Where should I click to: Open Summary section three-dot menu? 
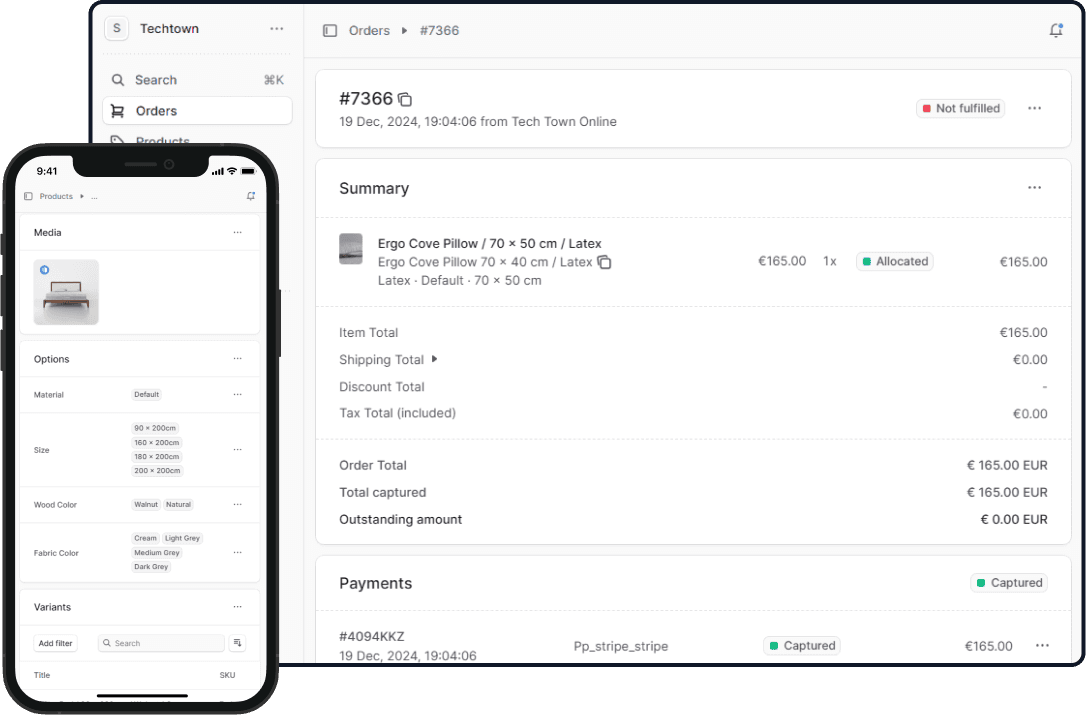pyautogui.click(x=1034, y=188)
